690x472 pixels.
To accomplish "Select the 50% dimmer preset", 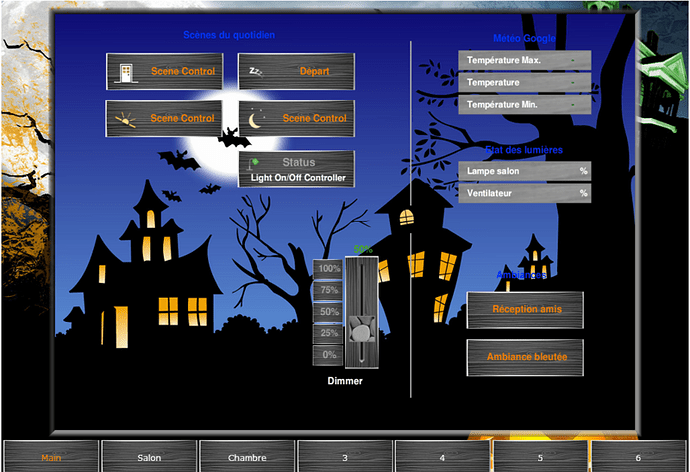I will point(328,312).
